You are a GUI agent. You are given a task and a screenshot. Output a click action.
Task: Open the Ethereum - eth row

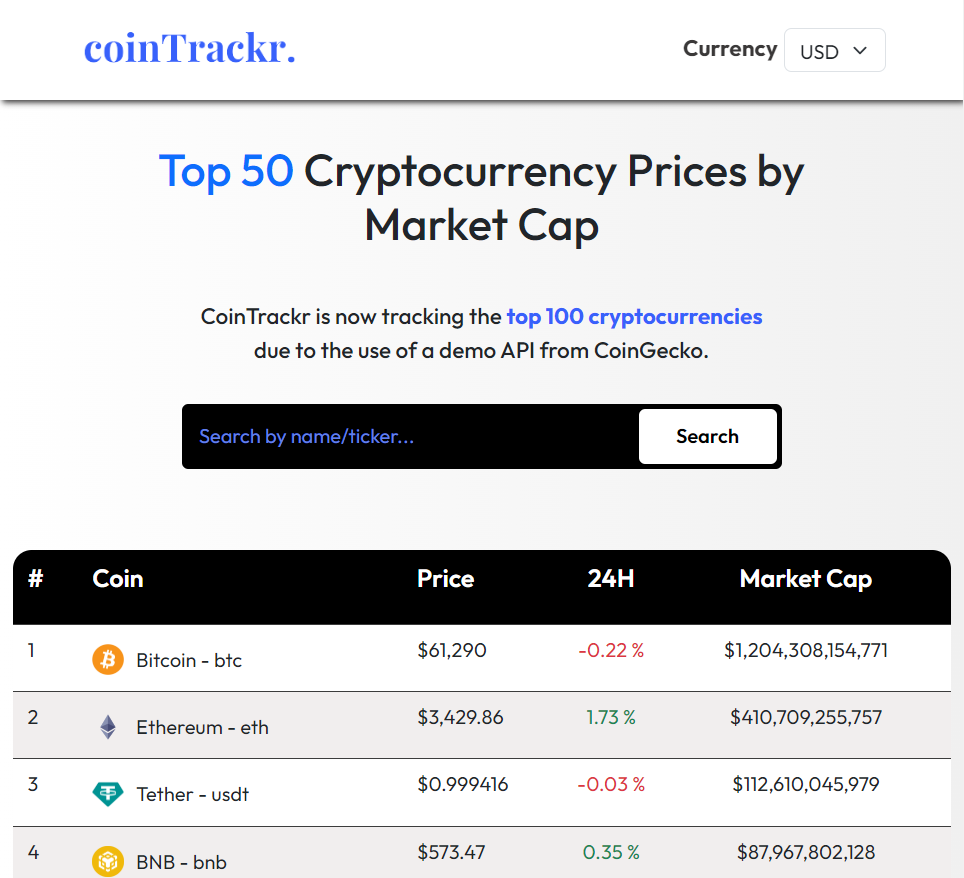pos(202,727)
